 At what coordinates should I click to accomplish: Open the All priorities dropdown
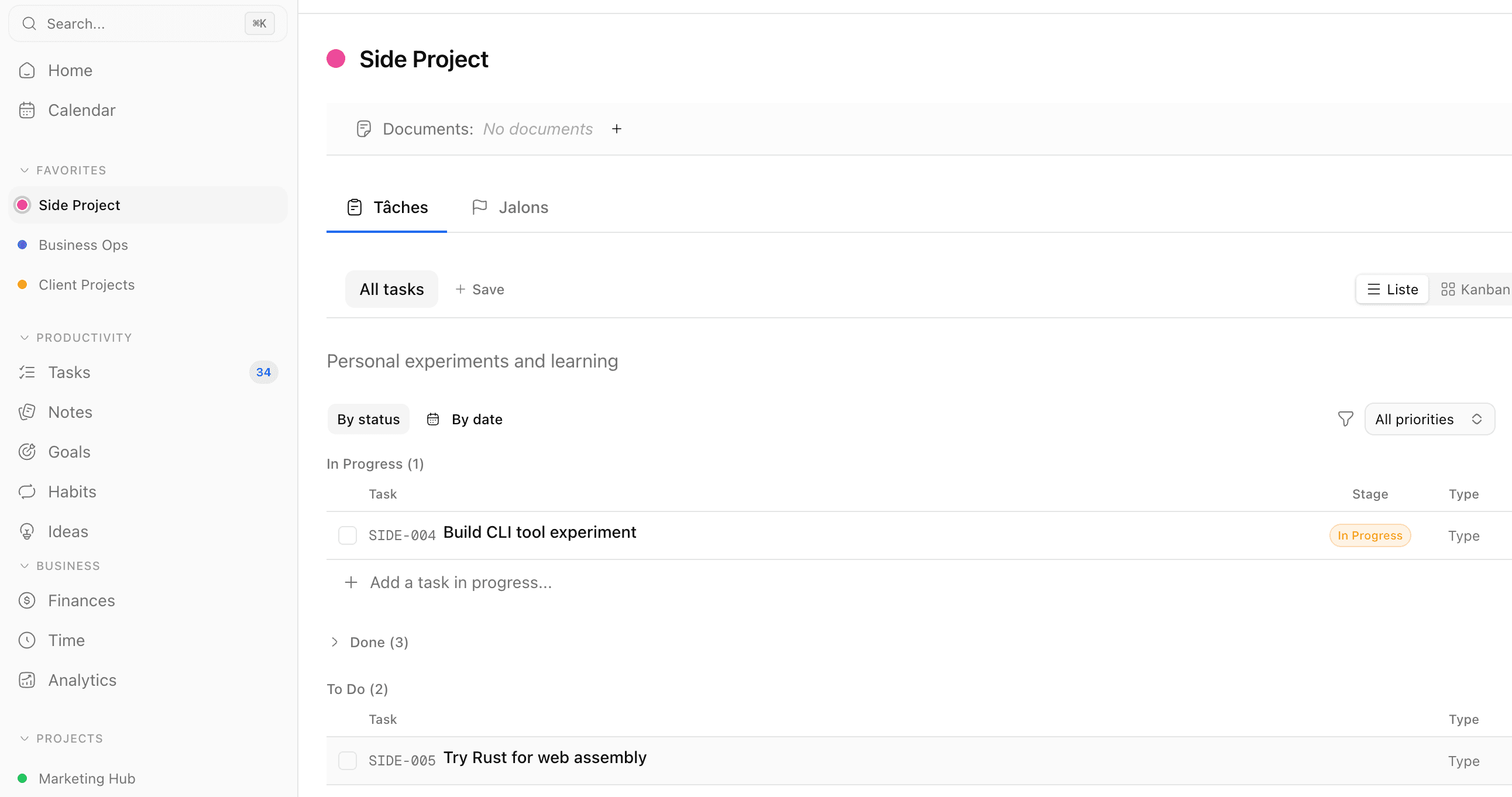[1430, 418]
